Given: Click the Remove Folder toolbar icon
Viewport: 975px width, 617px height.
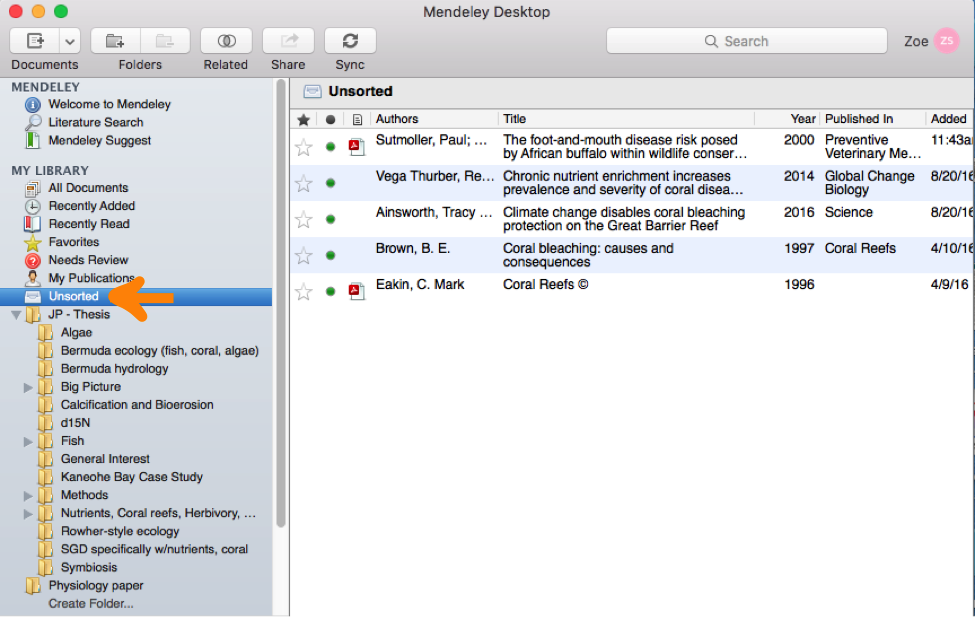Looking at the screenshot, I should tap(165, 41).
